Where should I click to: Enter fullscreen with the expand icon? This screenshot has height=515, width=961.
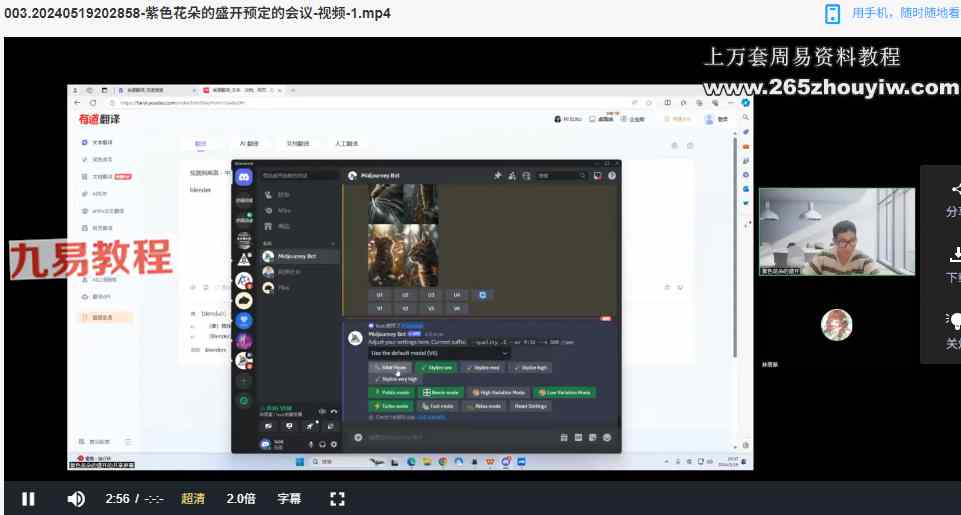pyautogui.click(x=338, y=499)
